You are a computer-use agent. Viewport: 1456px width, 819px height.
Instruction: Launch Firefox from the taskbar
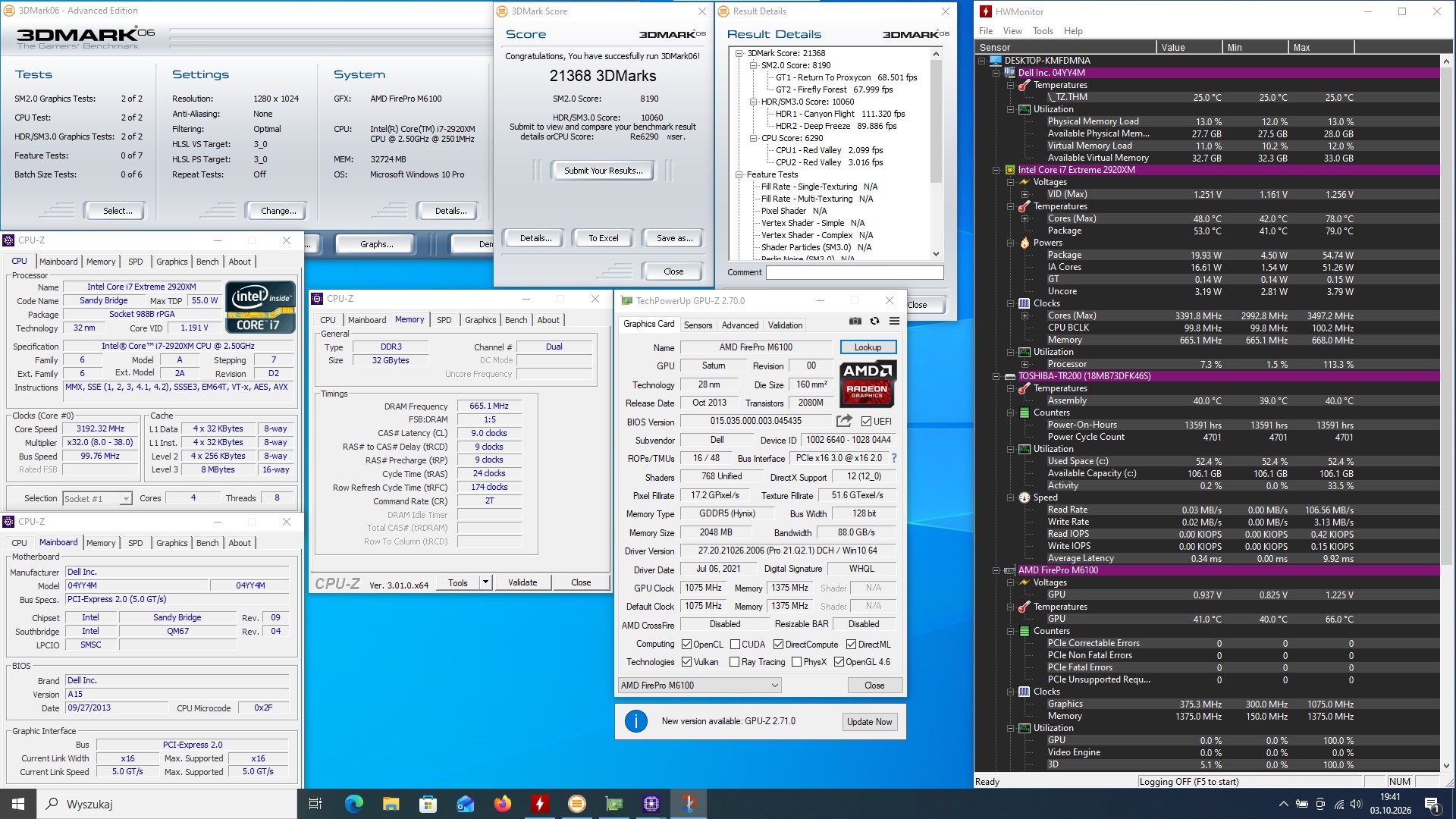[x=502, y=804]
